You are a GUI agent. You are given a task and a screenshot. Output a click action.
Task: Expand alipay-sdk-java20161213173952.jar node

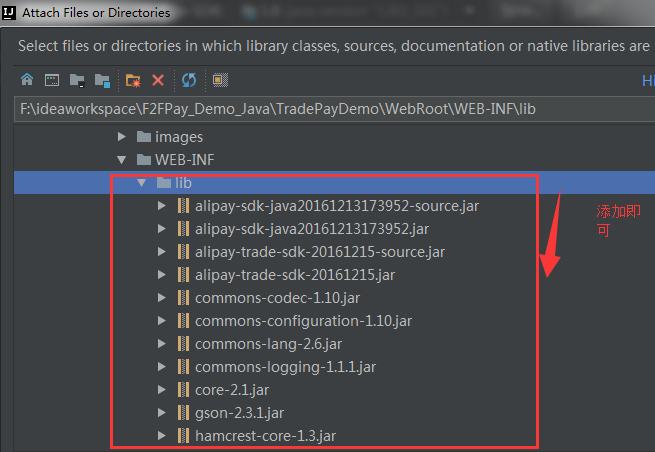(x=162, y=229)
